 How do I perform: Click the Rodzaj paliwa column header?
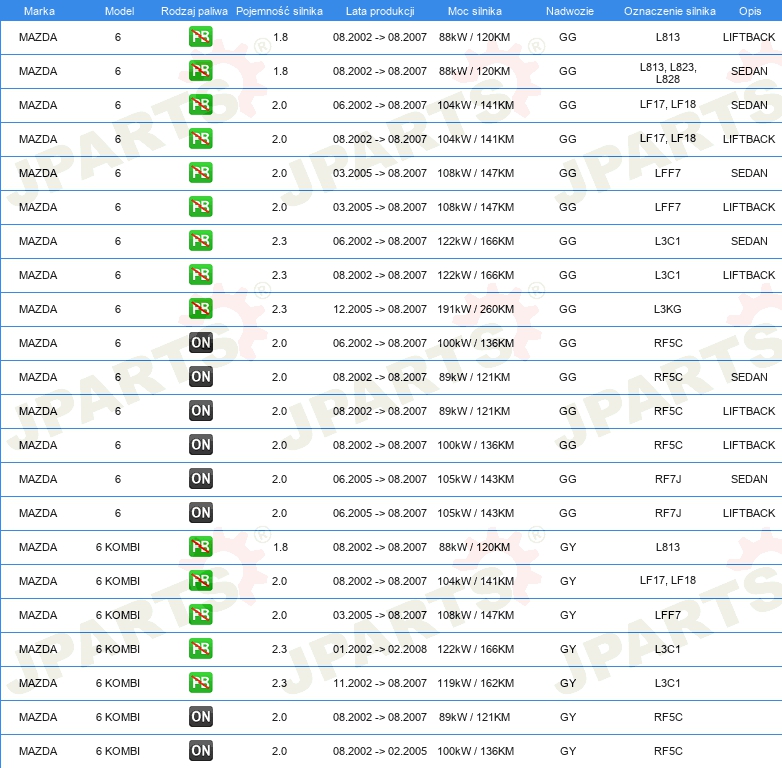click(194, 11)
